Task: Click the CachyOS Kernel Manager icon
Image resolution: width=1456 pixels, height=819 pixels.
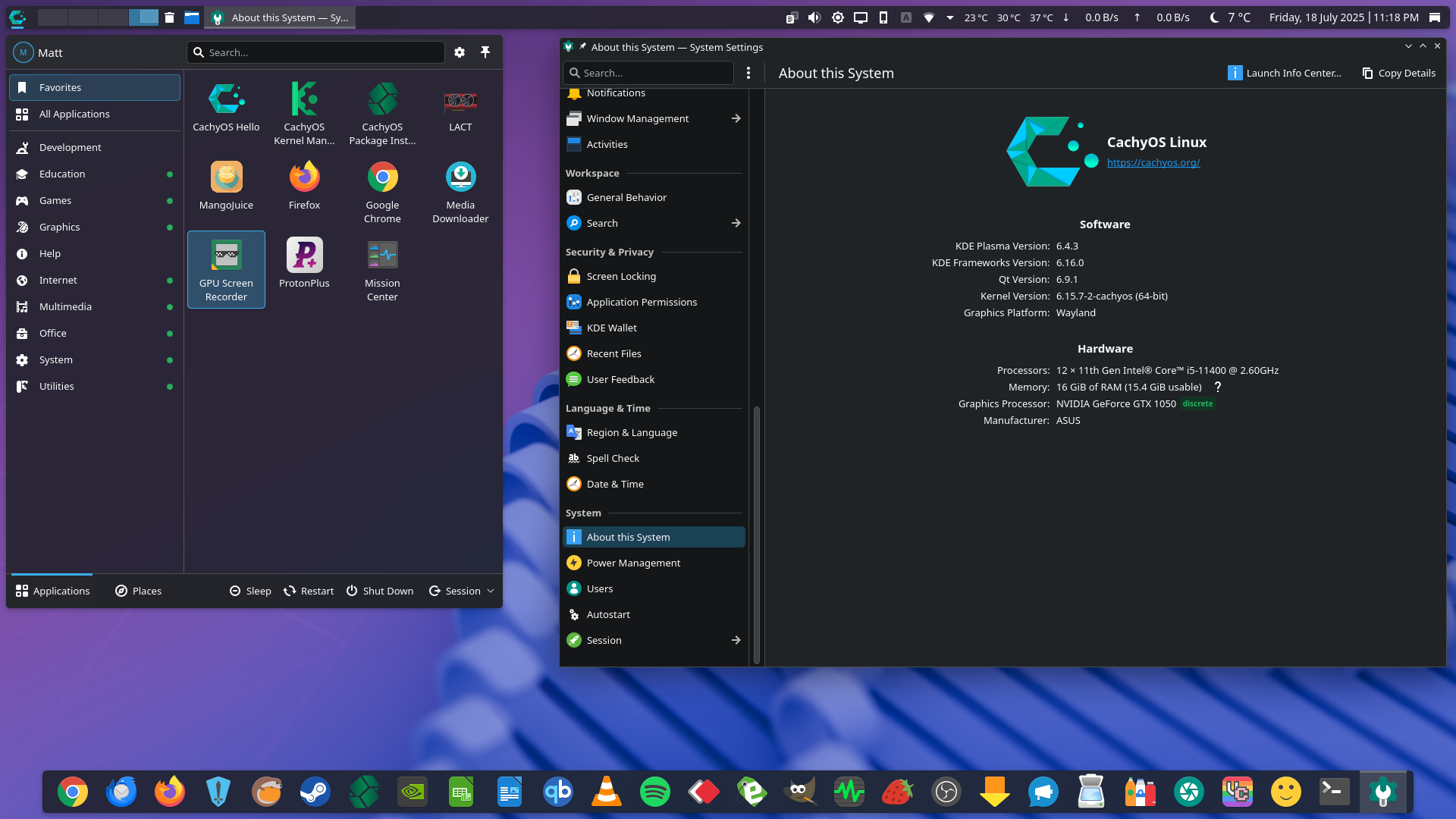Action: pyautogui.click(x=304, y=101)
